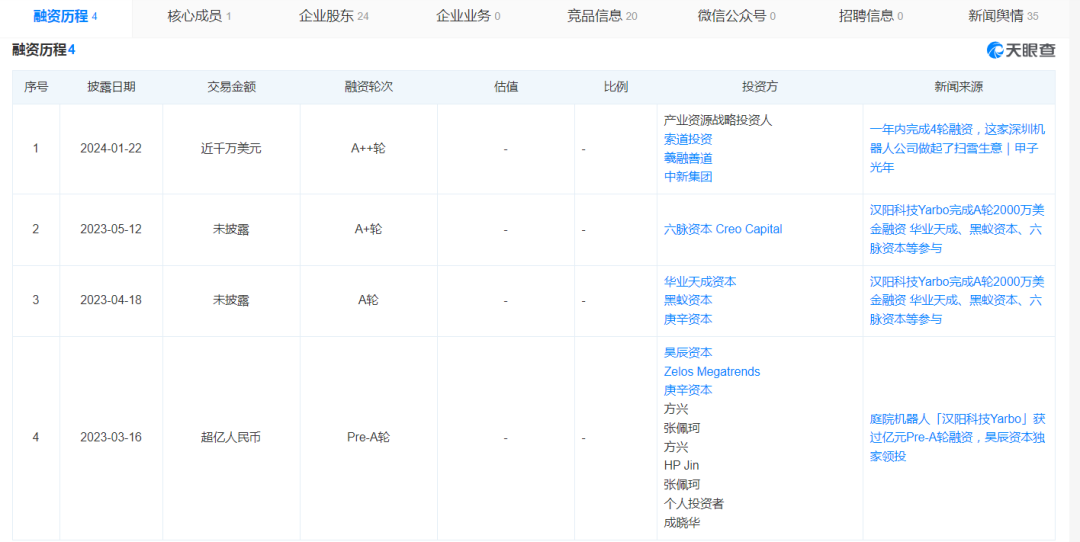Open investor link 昊辰资本
Viewport: 1080px width, 542px height.
click(687, 353)
